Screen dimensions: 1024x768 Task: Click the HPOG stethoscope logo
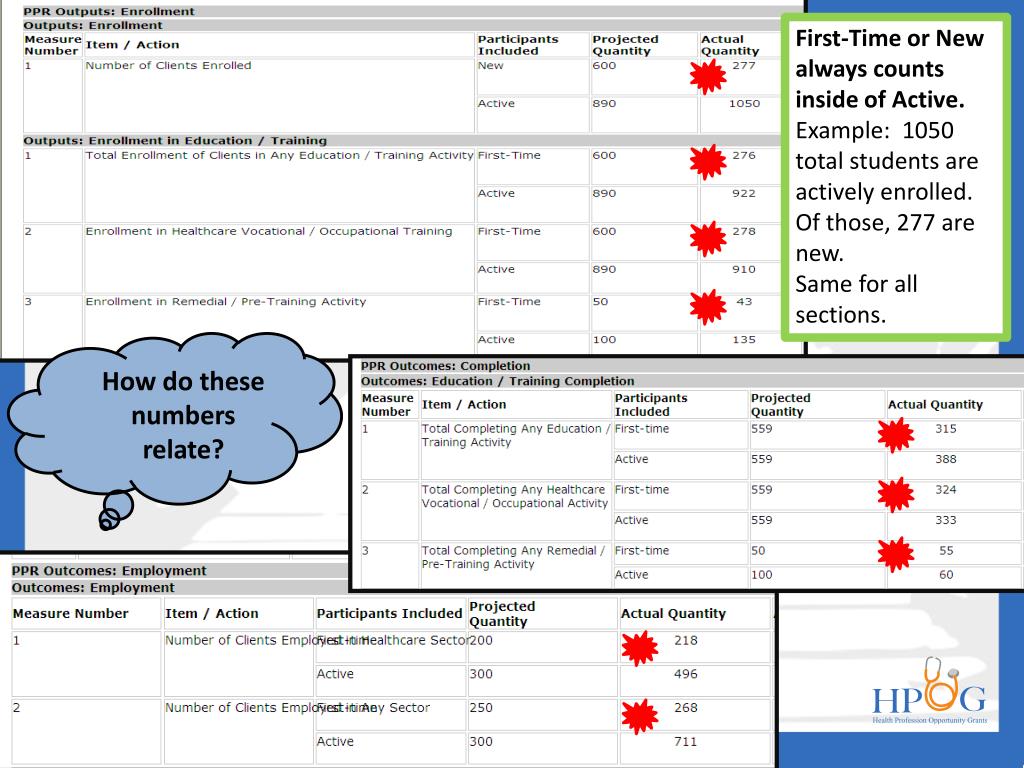coord(929,691)
